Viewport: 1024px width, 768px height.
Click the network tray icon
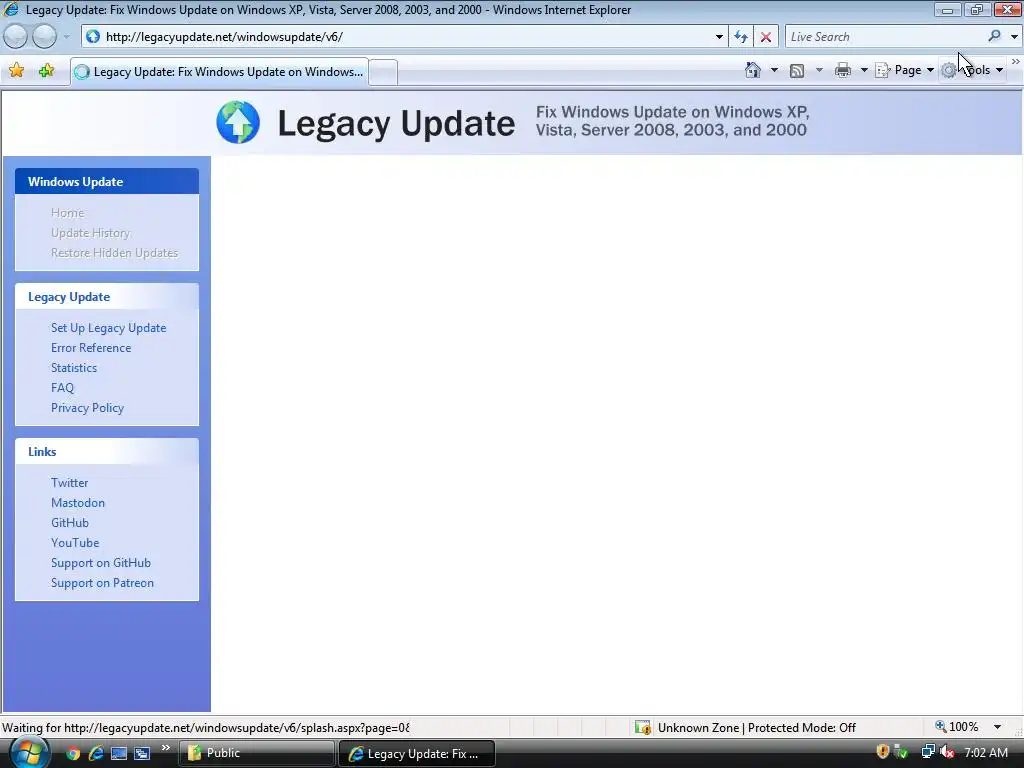click(927, 752)
